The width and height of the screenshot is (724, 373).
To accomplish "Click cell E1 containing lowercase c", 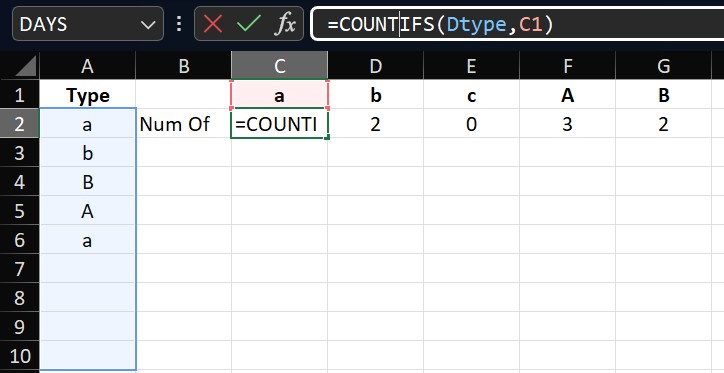I will 471,95.
